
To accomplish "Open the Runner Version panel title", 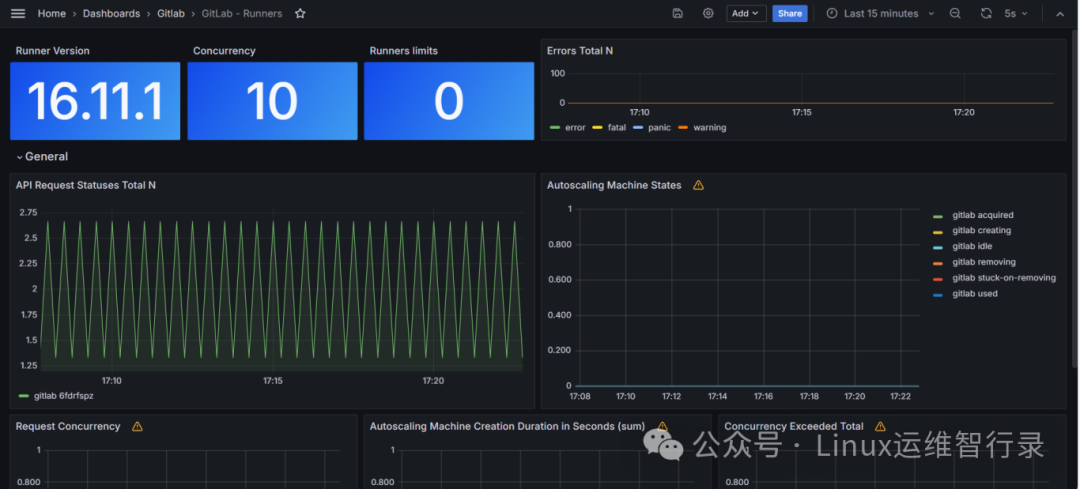I will tap(52, 51).
